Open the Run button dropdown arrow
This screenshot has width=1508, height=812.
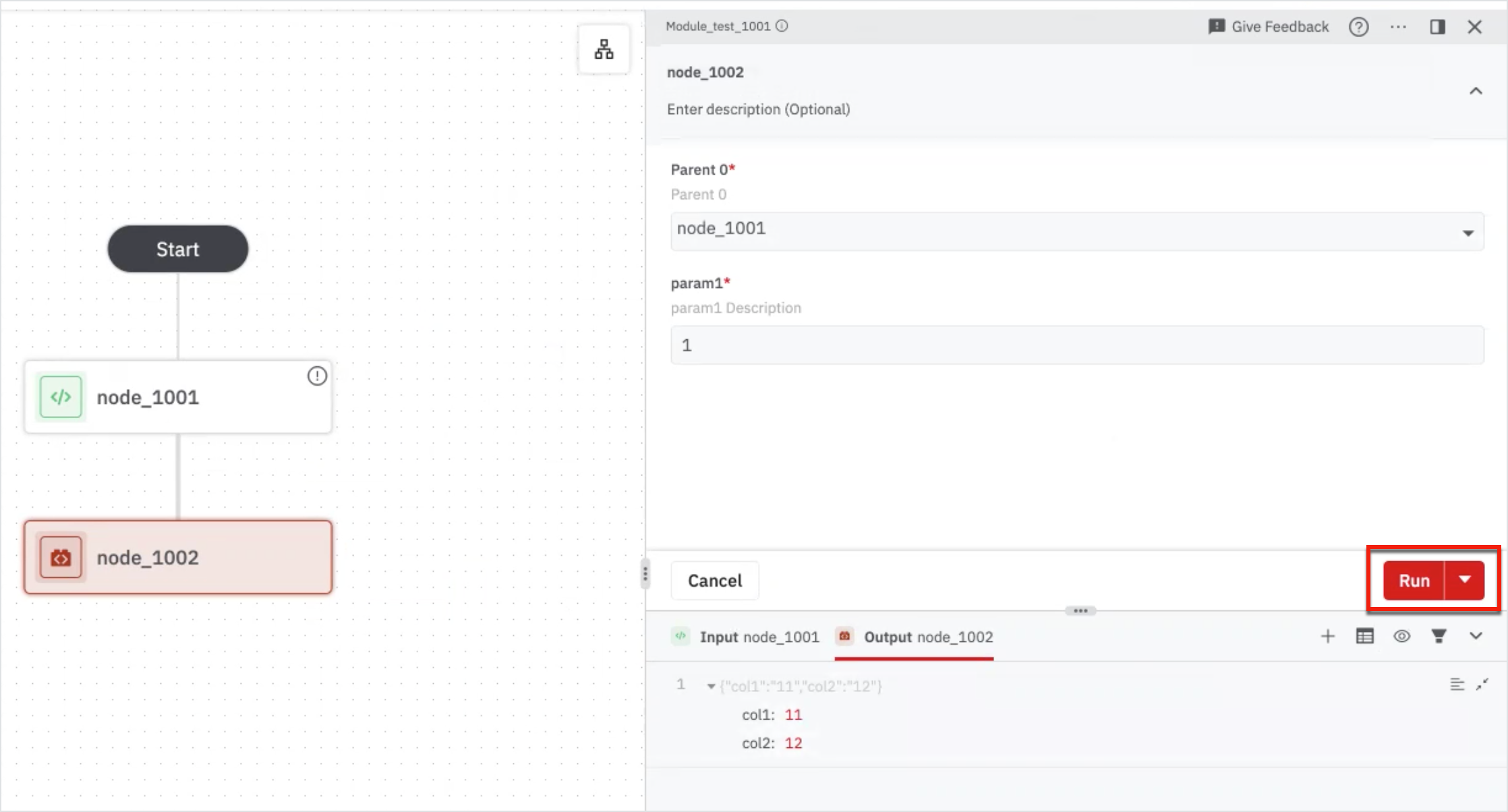[x=1465, y=581]
